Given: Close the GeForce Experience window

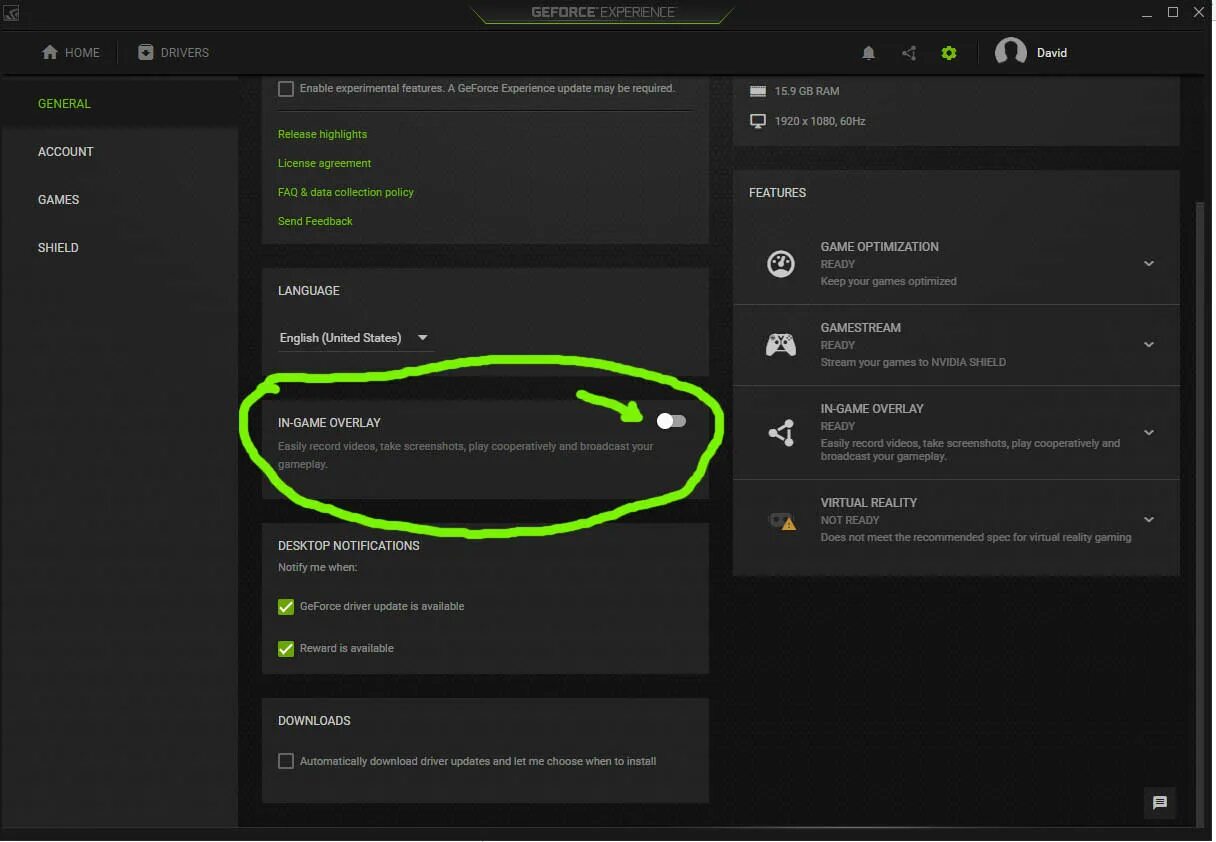Looking at the screenshot, I should pyautogui.click(x=1200, y=12).
